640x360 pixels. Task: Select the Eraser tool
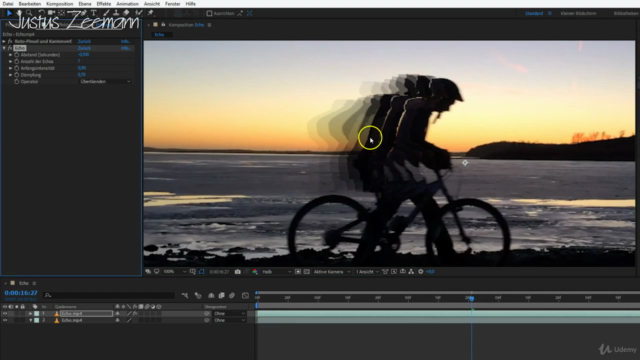(x=126, y=13)
